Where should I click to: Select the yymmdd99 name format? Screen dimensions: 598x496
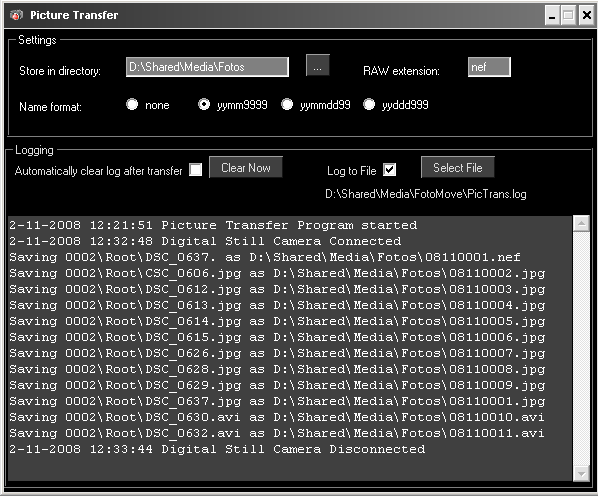[287, 104]
